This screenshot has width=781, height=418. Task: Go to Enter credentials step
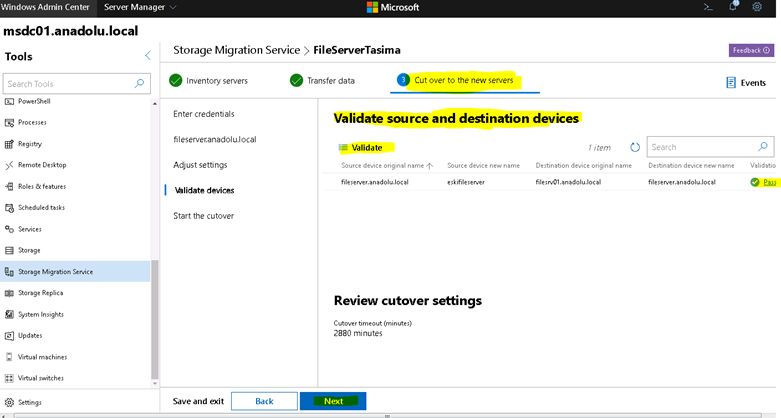pos(204,114)
